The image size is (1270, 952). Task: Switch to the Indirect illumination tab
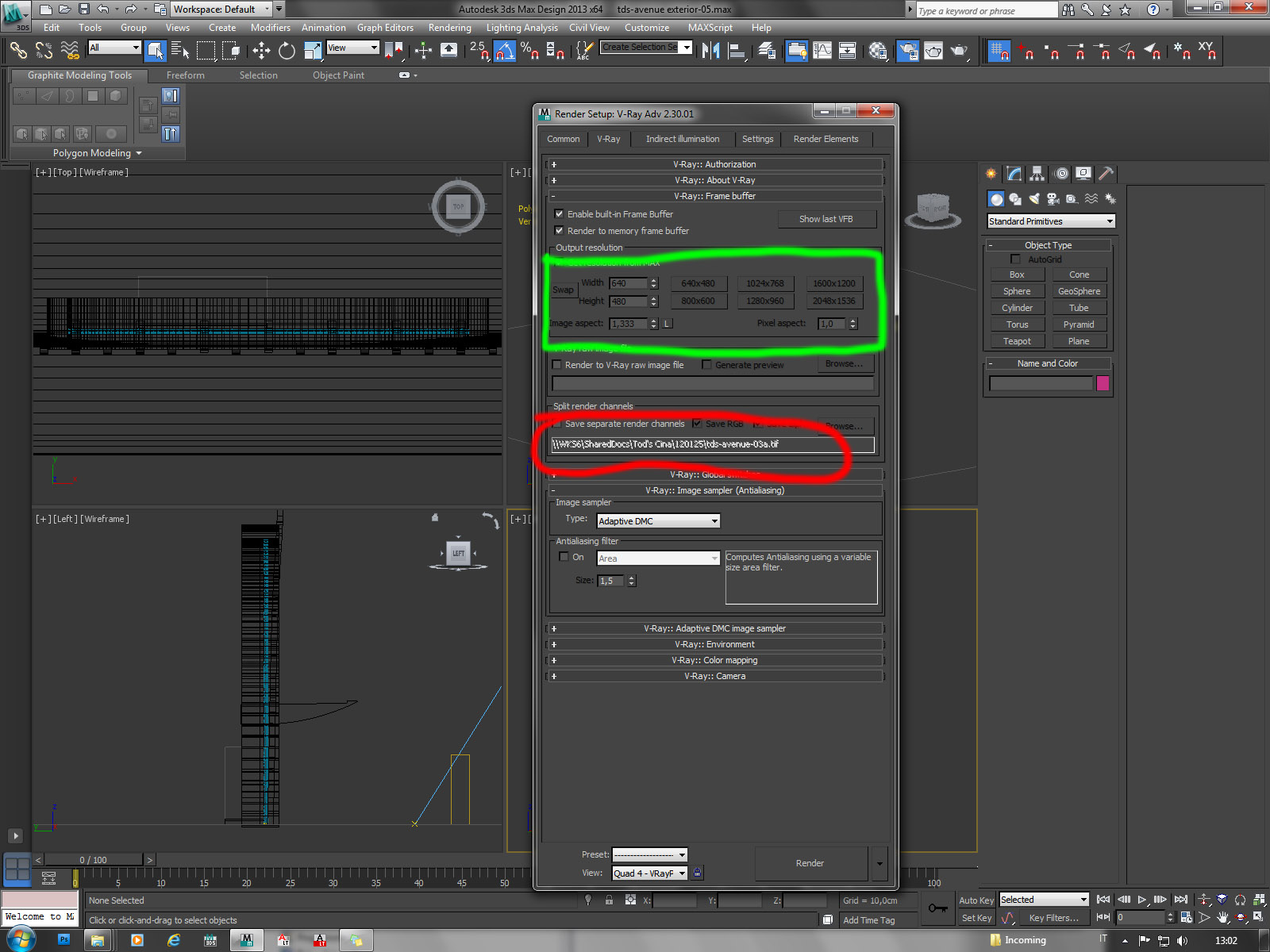683,139
